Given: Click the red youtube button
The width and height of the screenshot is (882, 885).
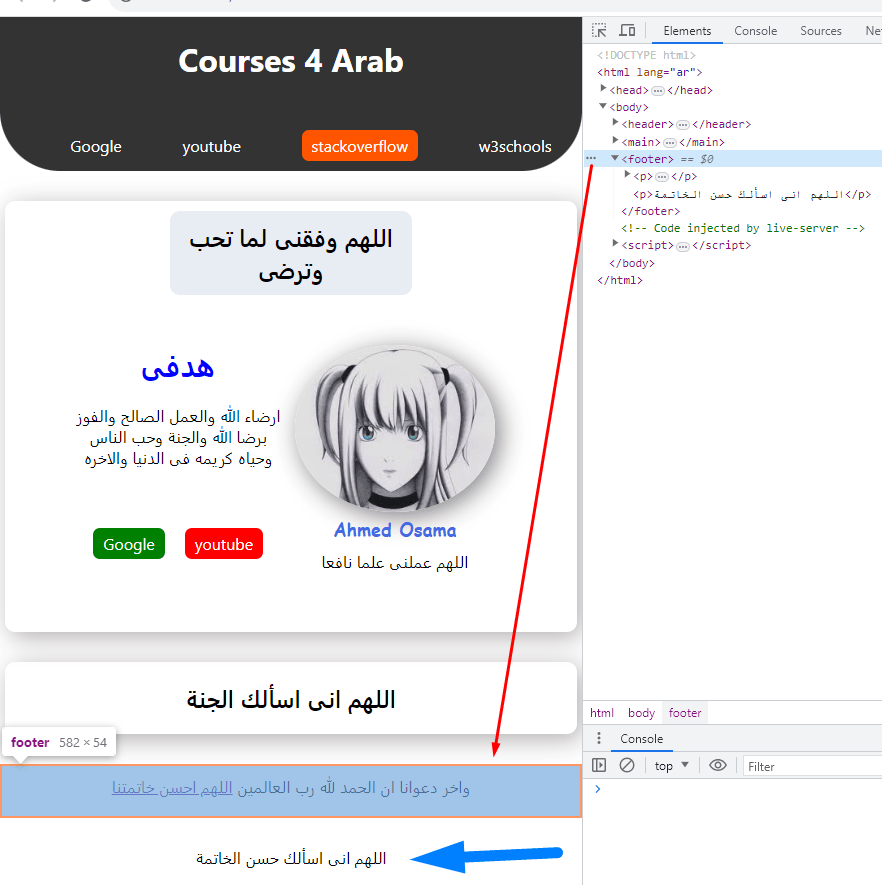Looking at the screenshot, I should pyautogui.click(x=224, y=544).
